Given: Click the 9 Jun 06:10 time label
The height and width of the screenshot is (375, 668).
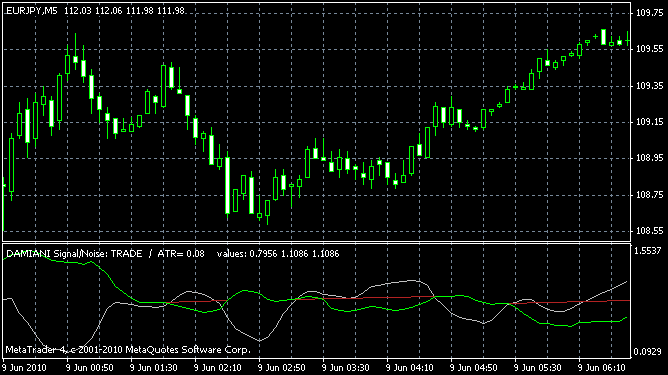Looking at the screenshot, I should coord(602,368).
